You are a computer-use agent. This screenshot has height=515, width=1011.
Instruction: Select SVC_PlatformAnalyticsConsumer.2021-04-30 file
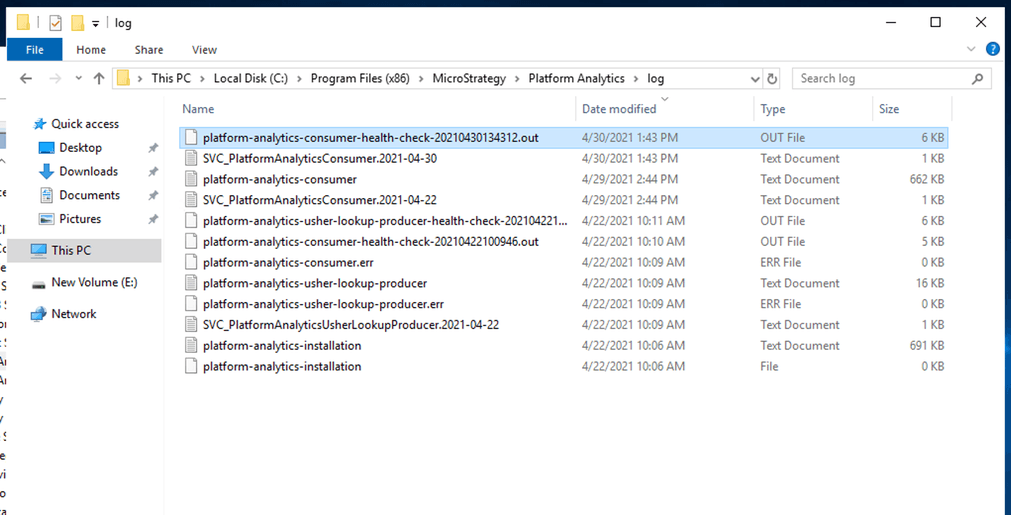click(x=564, y=159)
